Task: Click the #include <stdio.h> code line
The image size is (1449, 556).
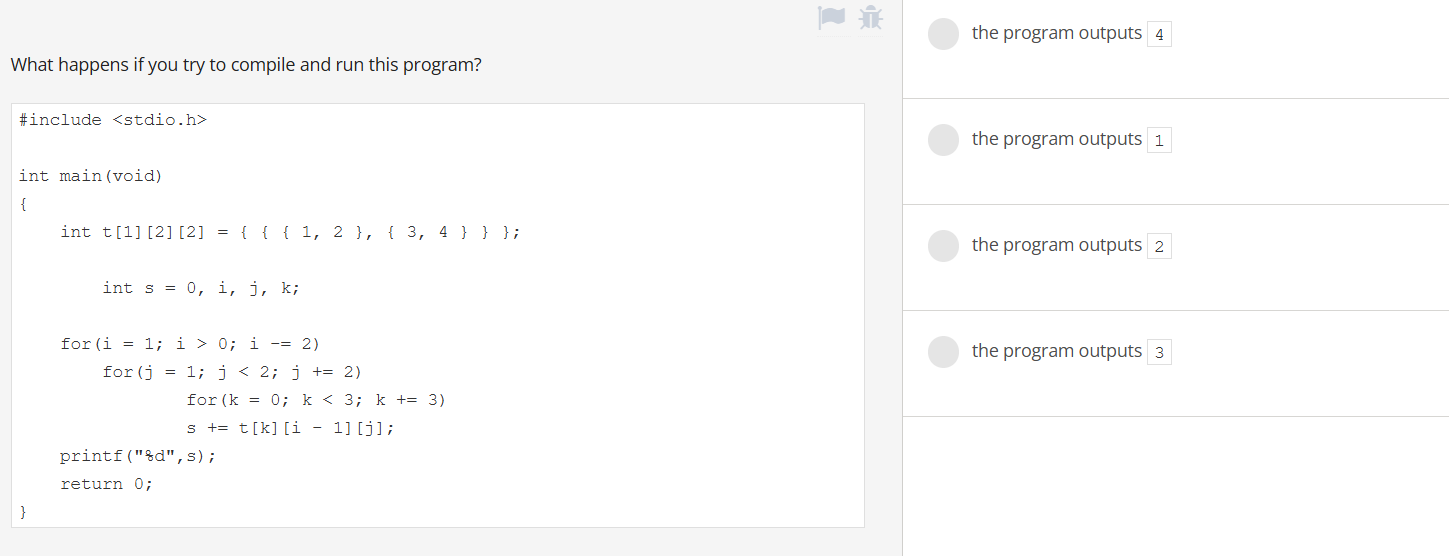Action: (x=113, y=120)
